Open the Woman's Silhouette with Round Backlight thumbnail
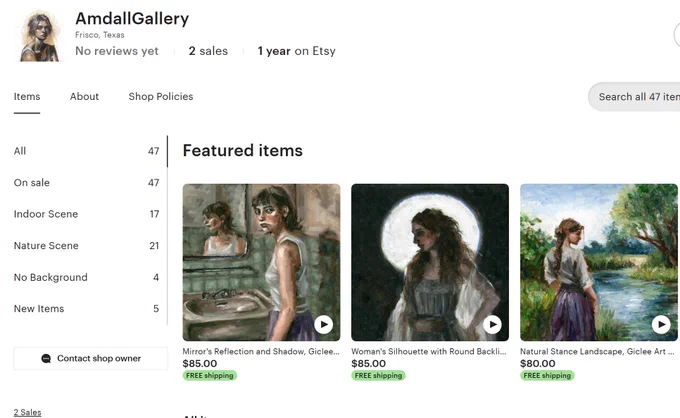Viewport: 680px width, 418px height. coord(430,262)
